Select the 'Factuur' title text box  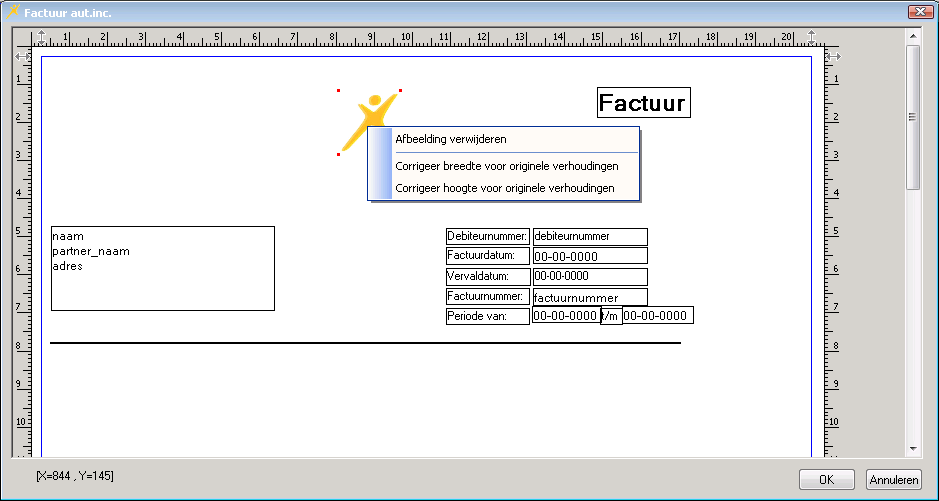click(644, 103)
